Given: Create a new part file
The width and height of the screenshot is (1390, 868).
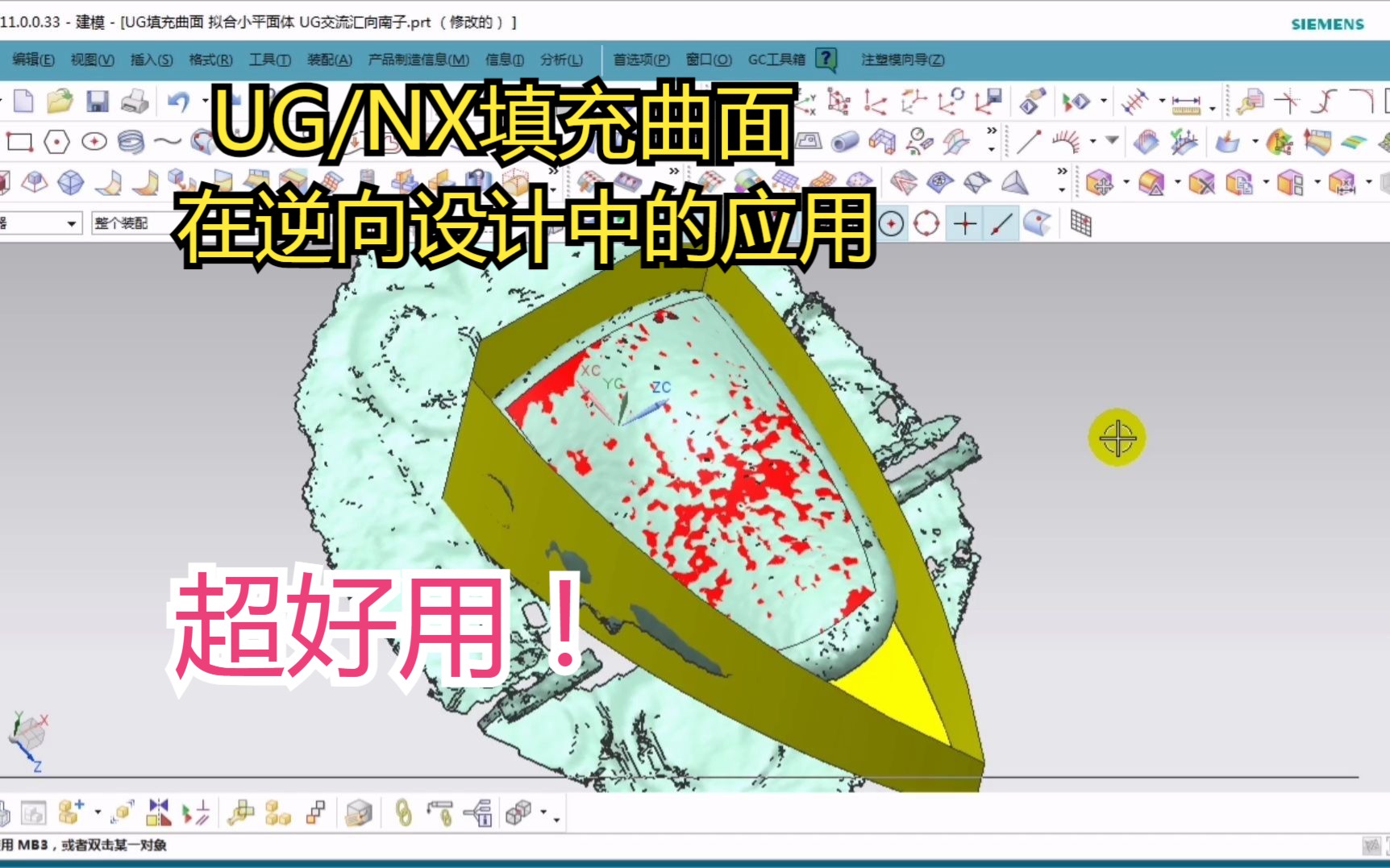Looking at the screenshot, I should click(24, 103).
